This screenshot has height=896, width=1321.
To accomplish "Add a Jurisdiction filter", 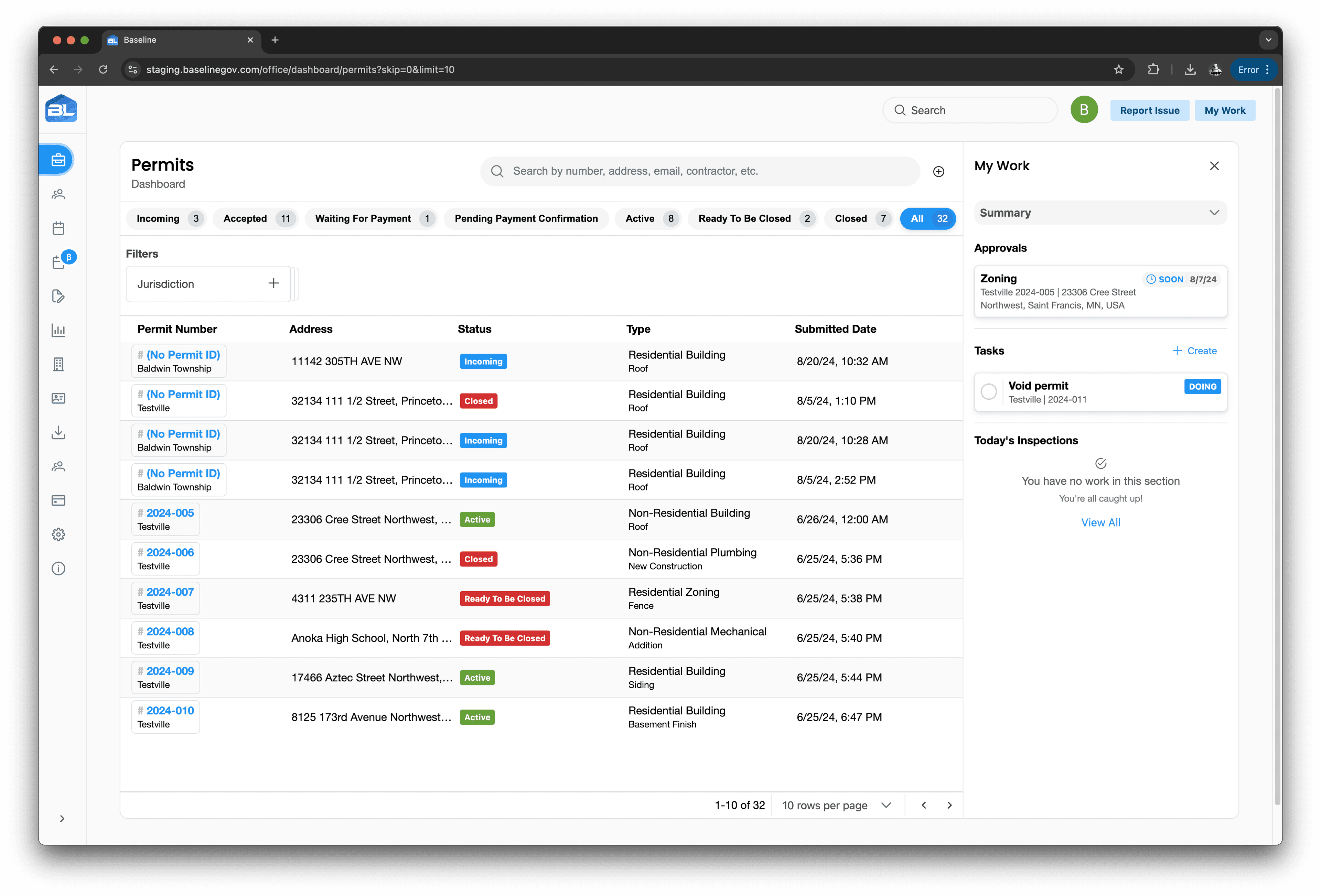I will click(x=273, y=283).
